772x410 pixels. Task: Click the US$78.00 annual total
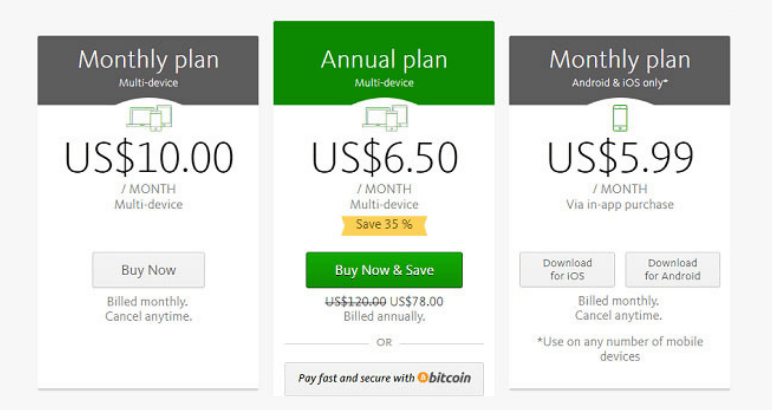(416, 301)
